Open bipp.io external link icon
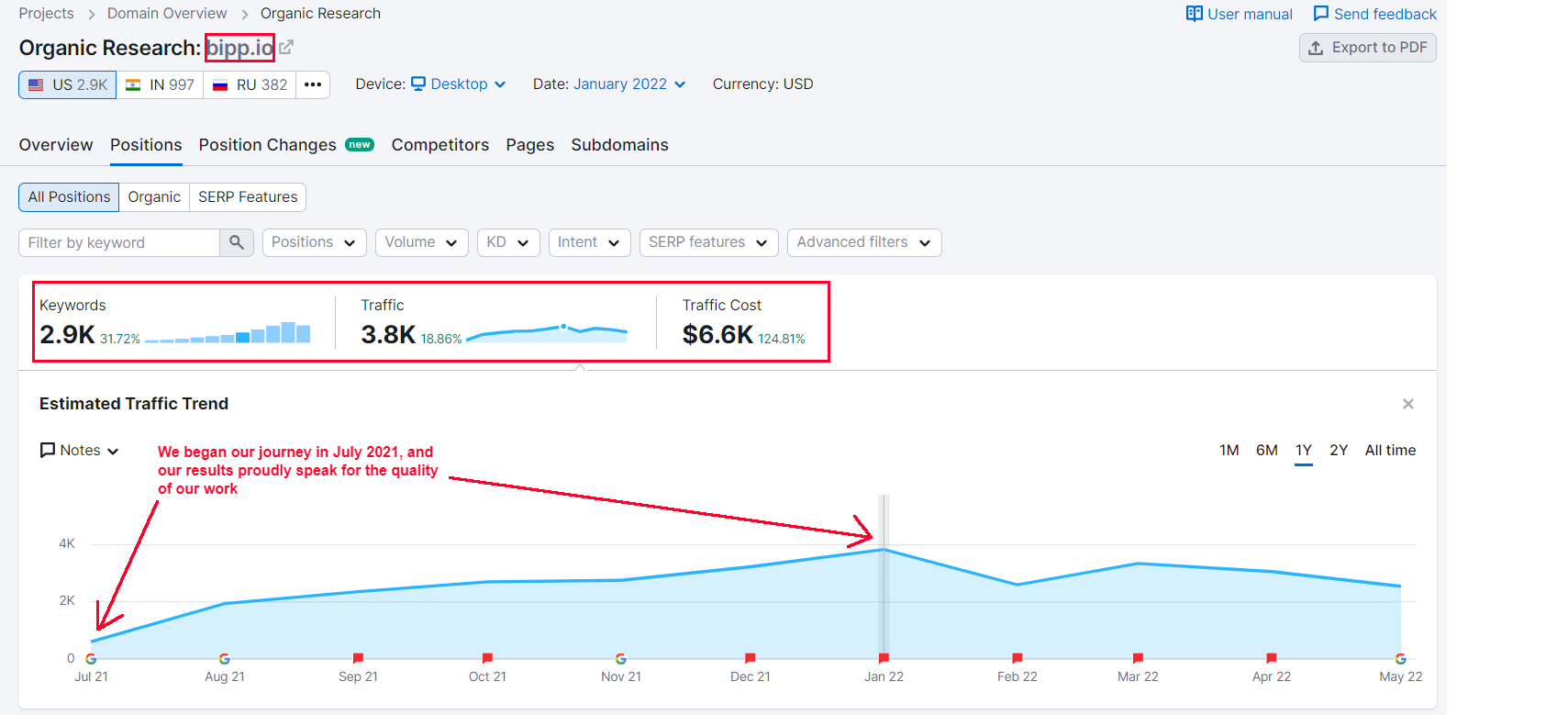Image resolution: width=1568 pixels, height=715 pixels. (286, 47)
